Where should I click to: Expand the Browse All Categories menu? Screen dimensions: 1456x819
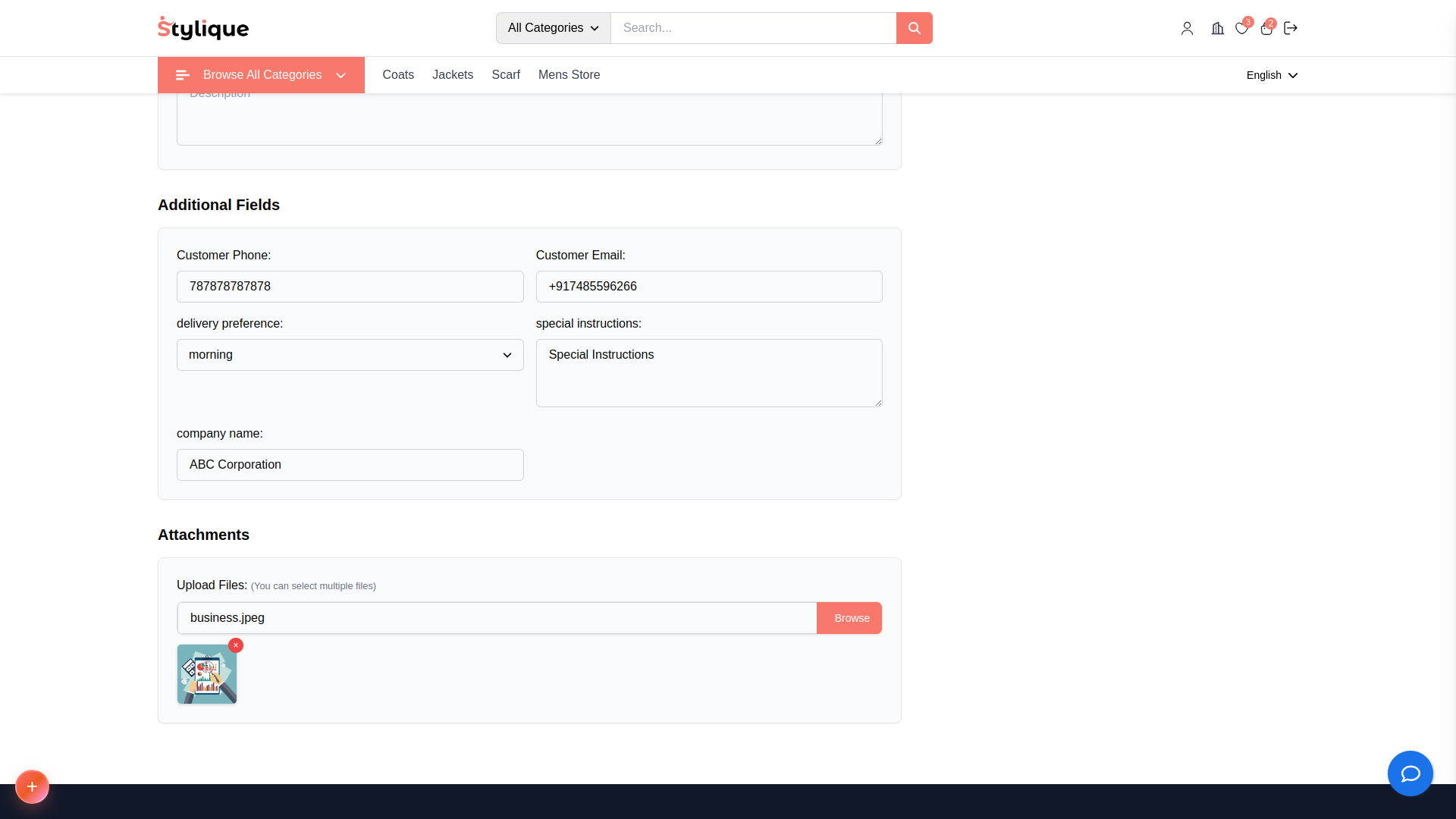[261, 75]
